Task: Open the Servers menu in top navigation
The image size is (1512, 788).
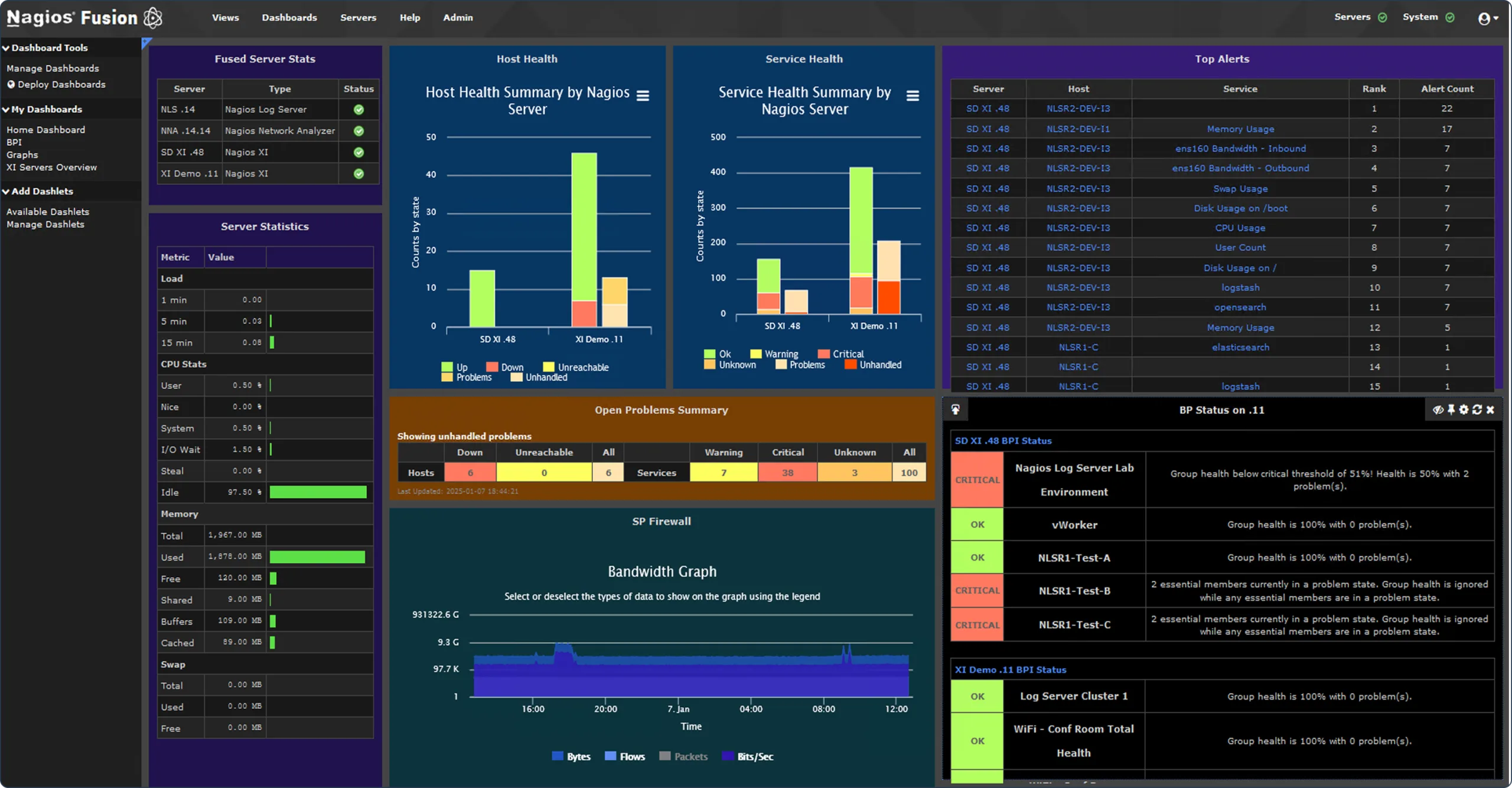Action: (x=358, y=18)
